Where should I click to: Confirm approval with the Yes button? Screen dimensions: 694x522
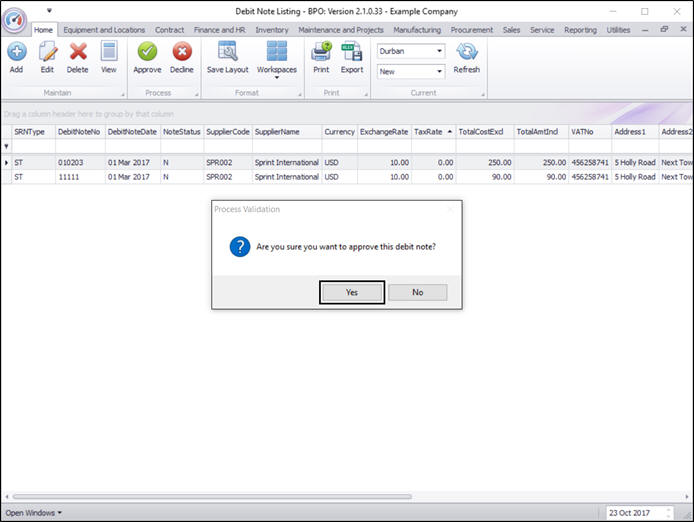[352, 292]
